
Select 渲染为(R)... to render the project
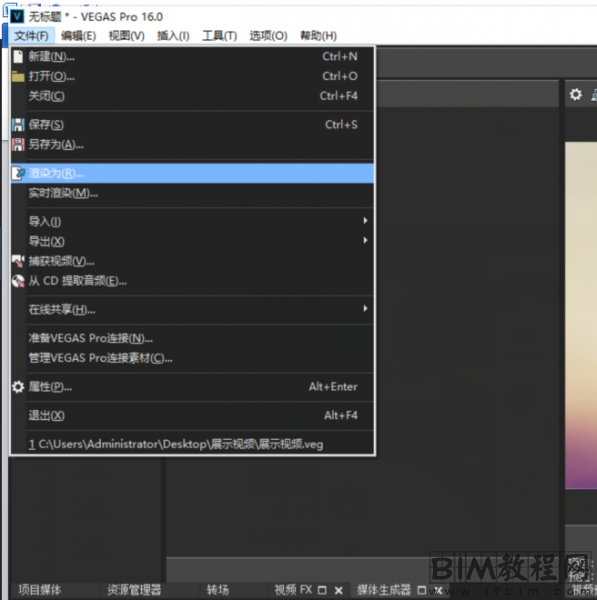192,173
